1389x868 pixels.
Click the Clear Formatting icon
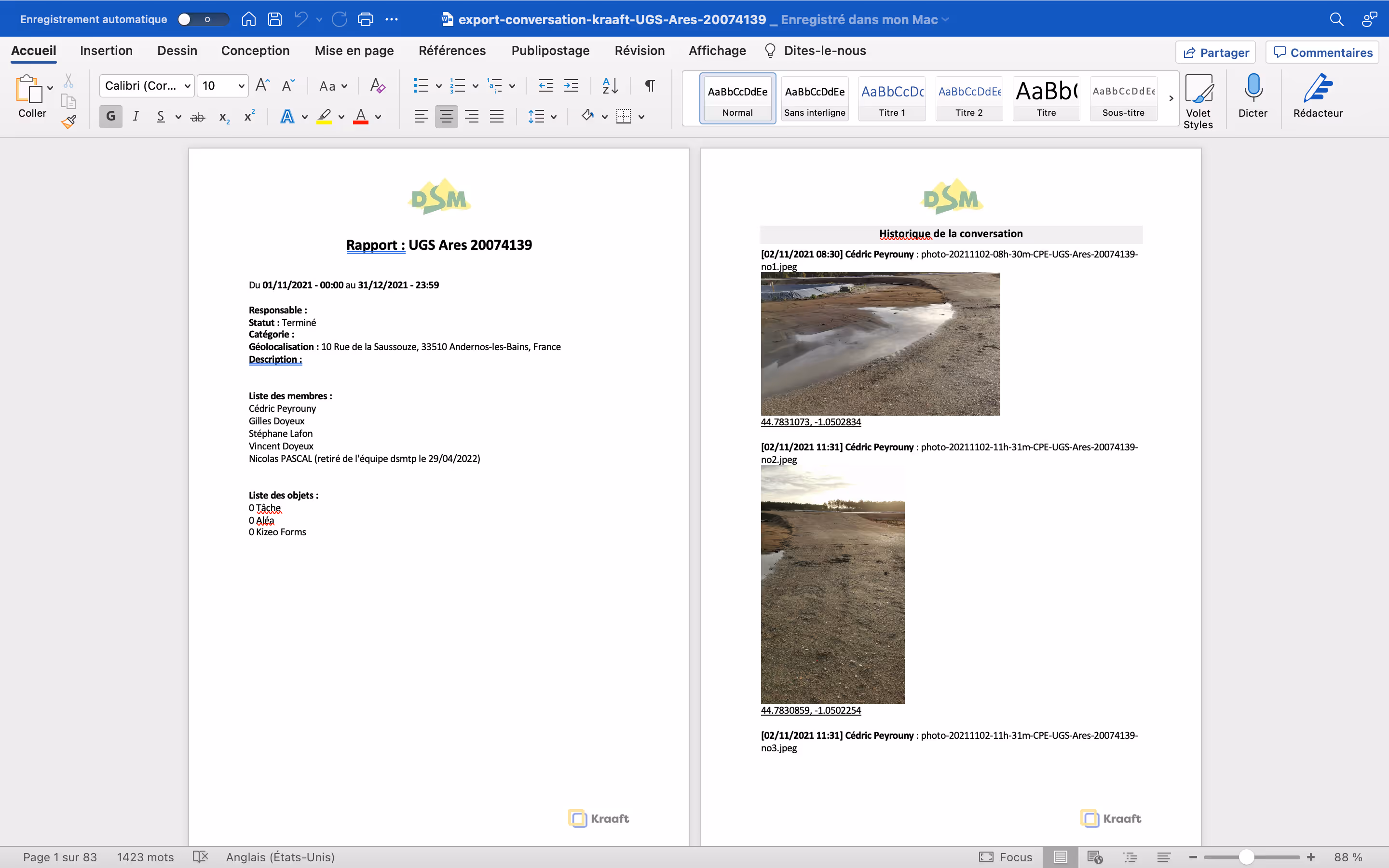tap(377, 85)
